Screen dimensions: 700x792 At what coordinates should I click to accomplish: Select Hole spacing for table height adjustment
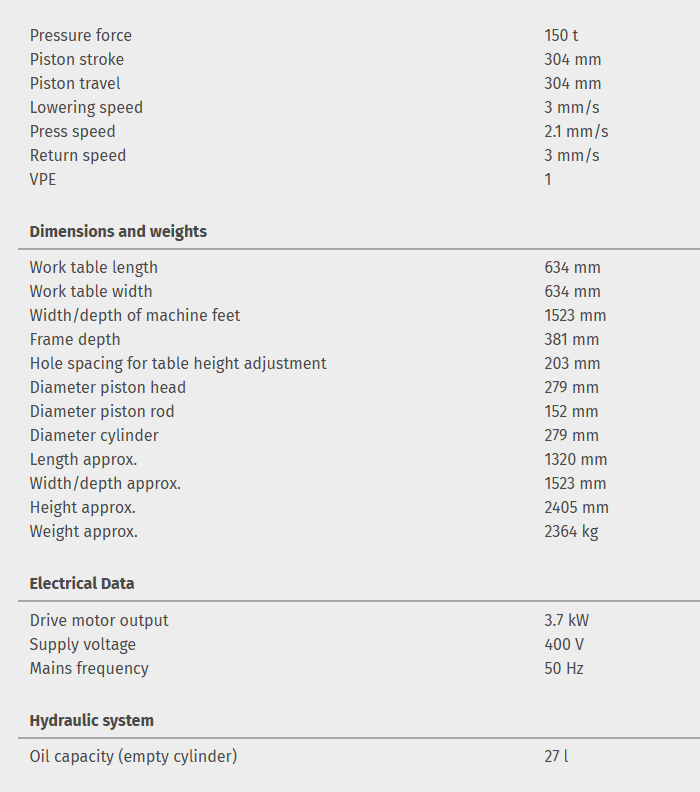click(178, 363)
